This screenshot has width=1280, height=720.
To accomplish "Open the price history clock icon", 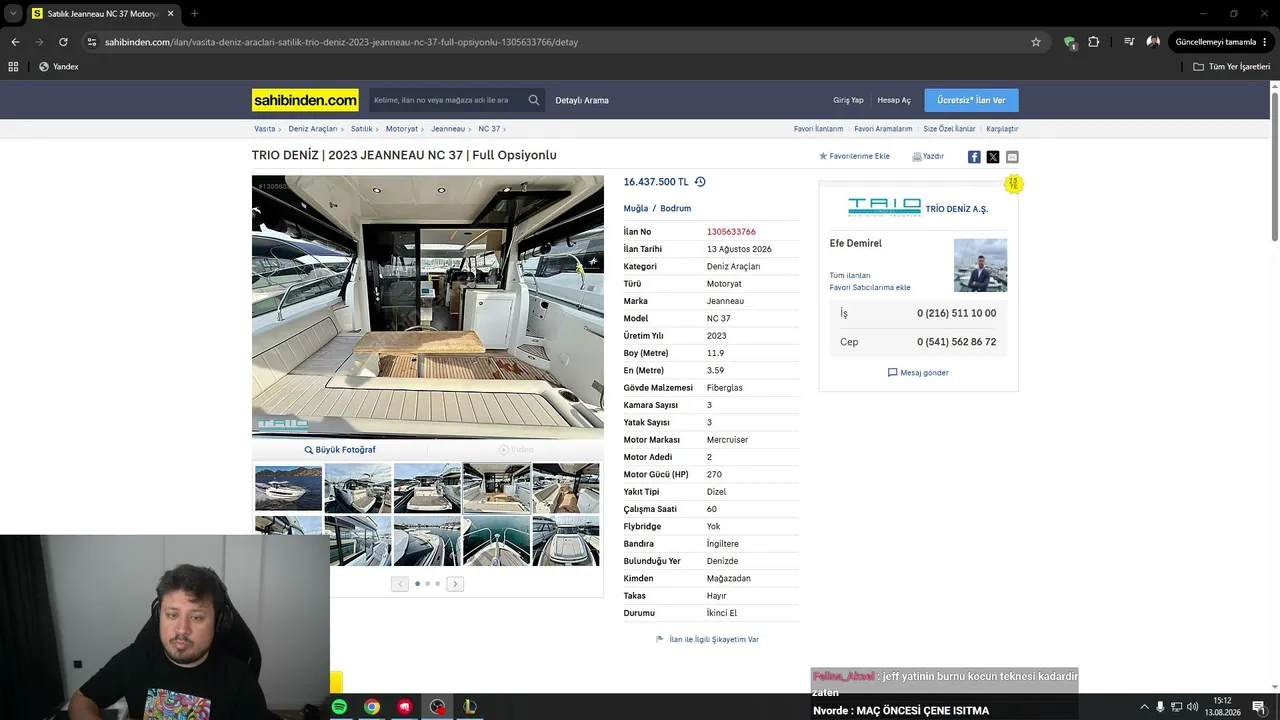I will click(x=700, y=182).
